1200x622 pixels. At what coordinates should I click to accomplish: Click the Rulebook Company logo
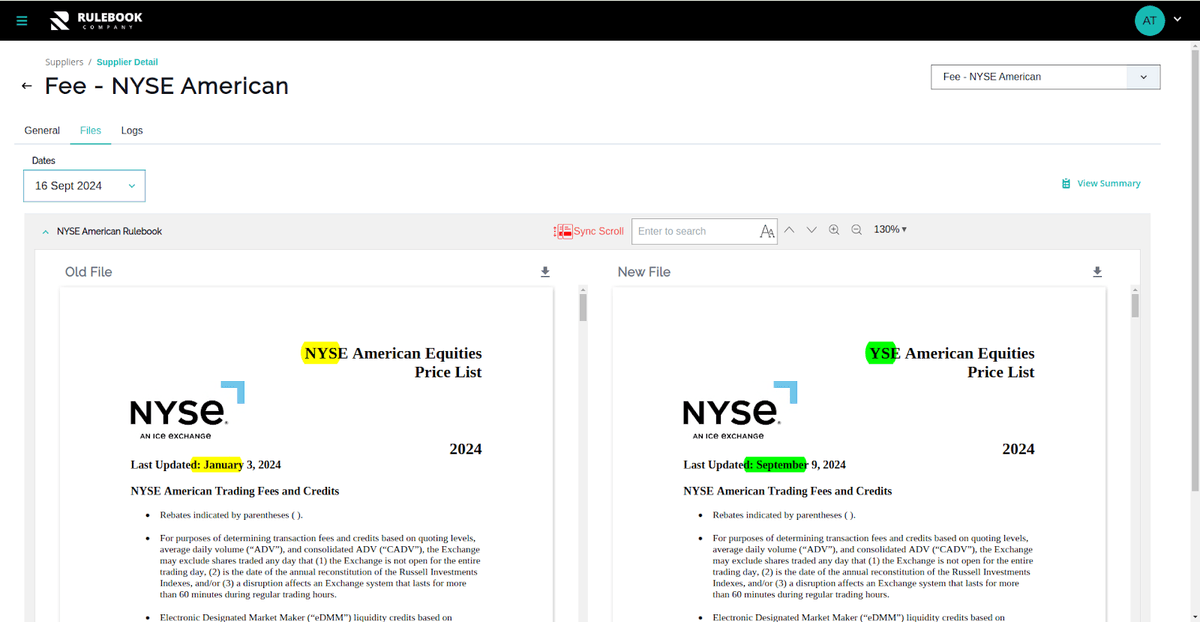97,19
